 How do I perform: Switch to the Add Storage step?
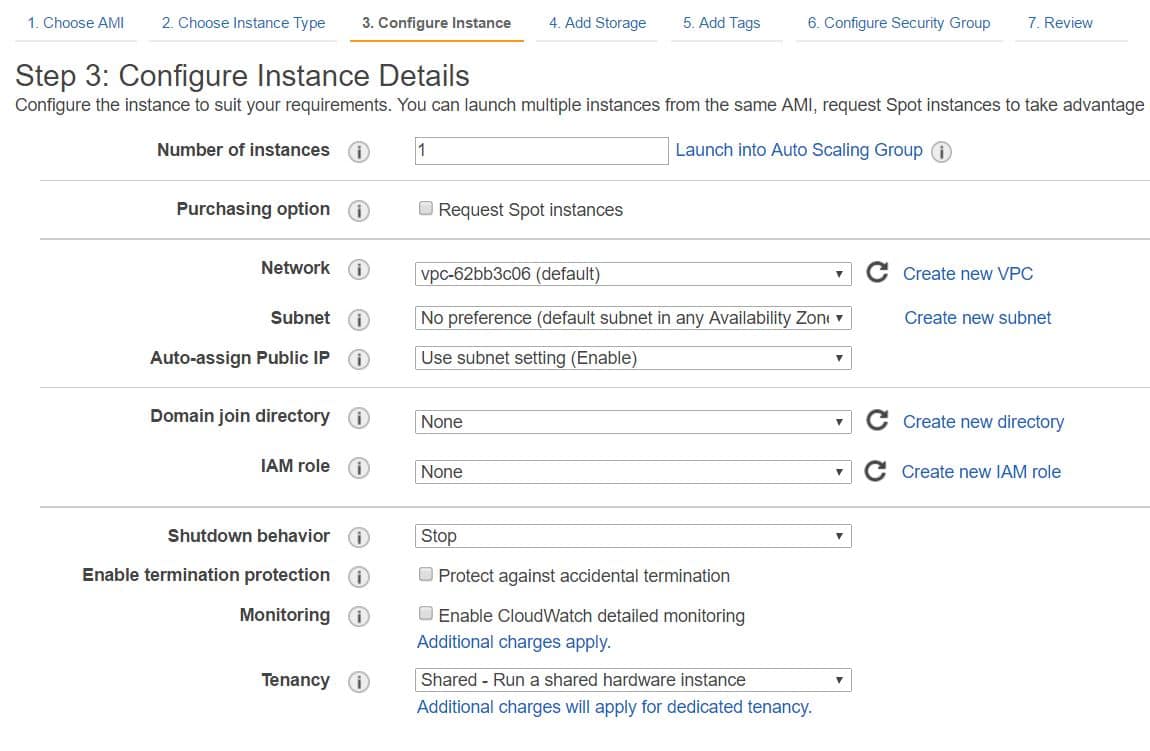tap(596, 22)
